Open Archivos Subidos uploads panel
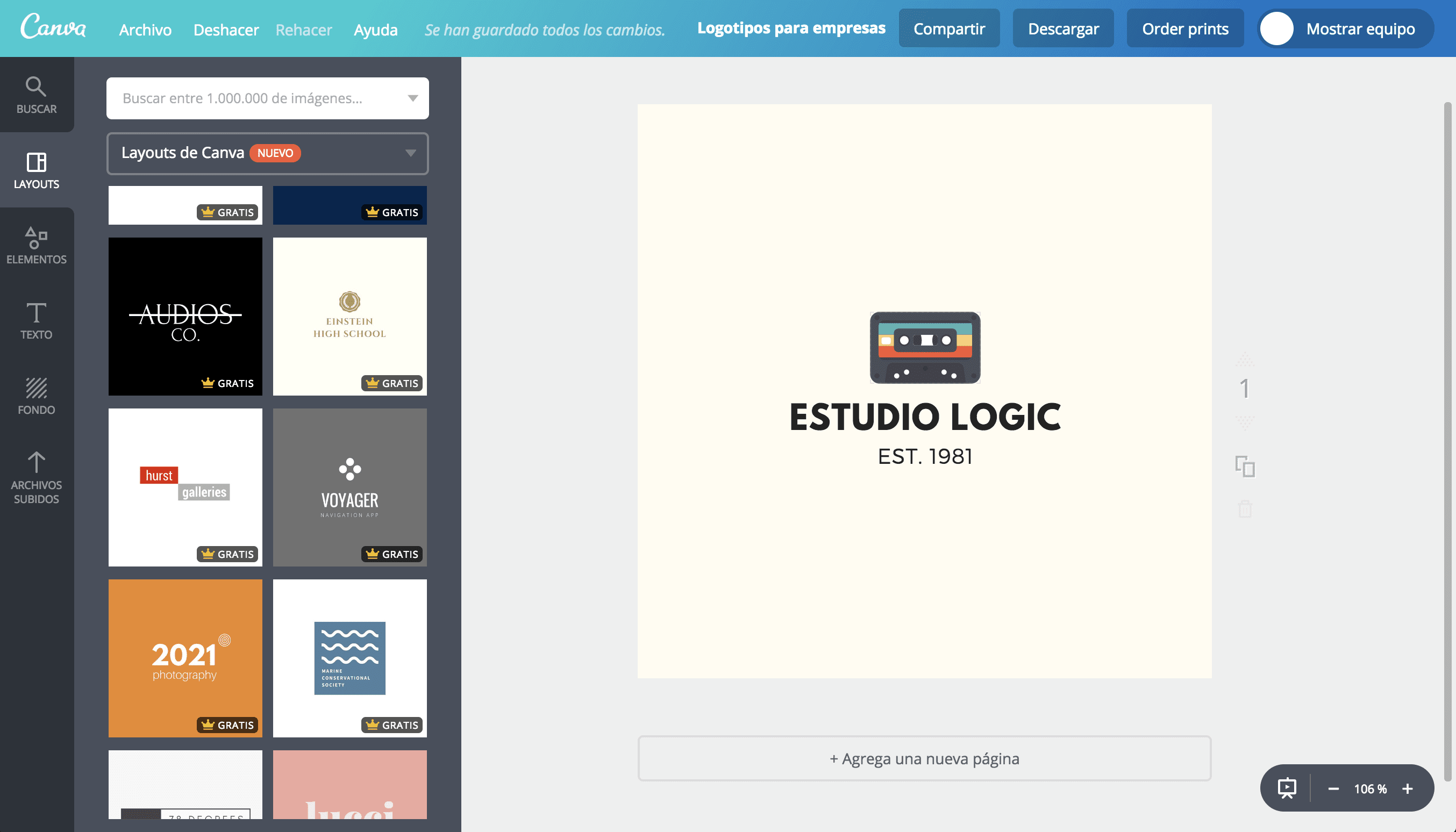This screenshot has height=832, width=1456. [x=36, y=477]
